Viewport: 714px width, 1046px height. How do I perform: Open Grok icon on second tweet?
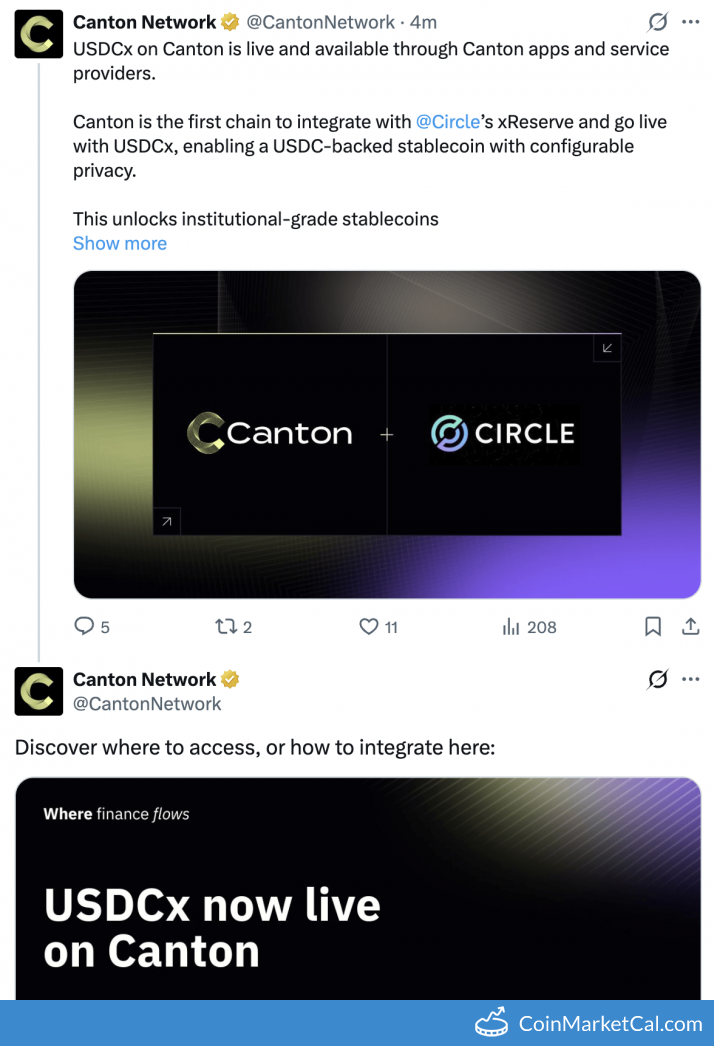pyautogui.click(x=657, y=680)
